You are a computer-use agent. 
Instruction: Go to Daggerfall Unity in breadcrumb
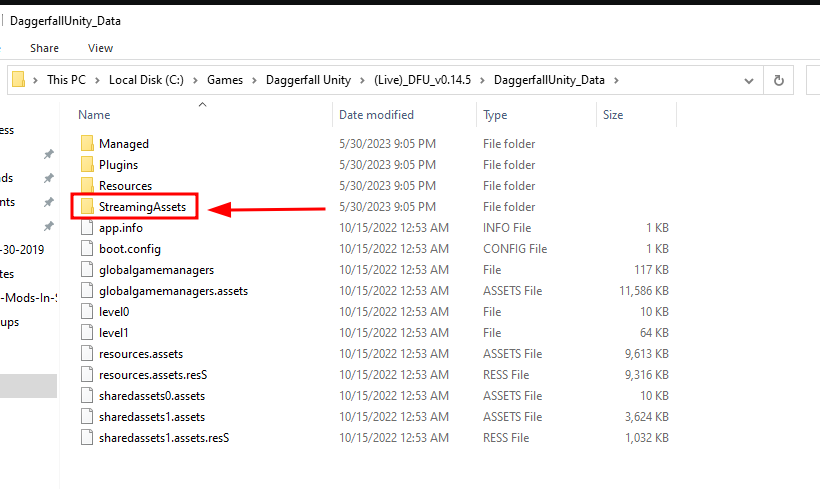point(309,80)
